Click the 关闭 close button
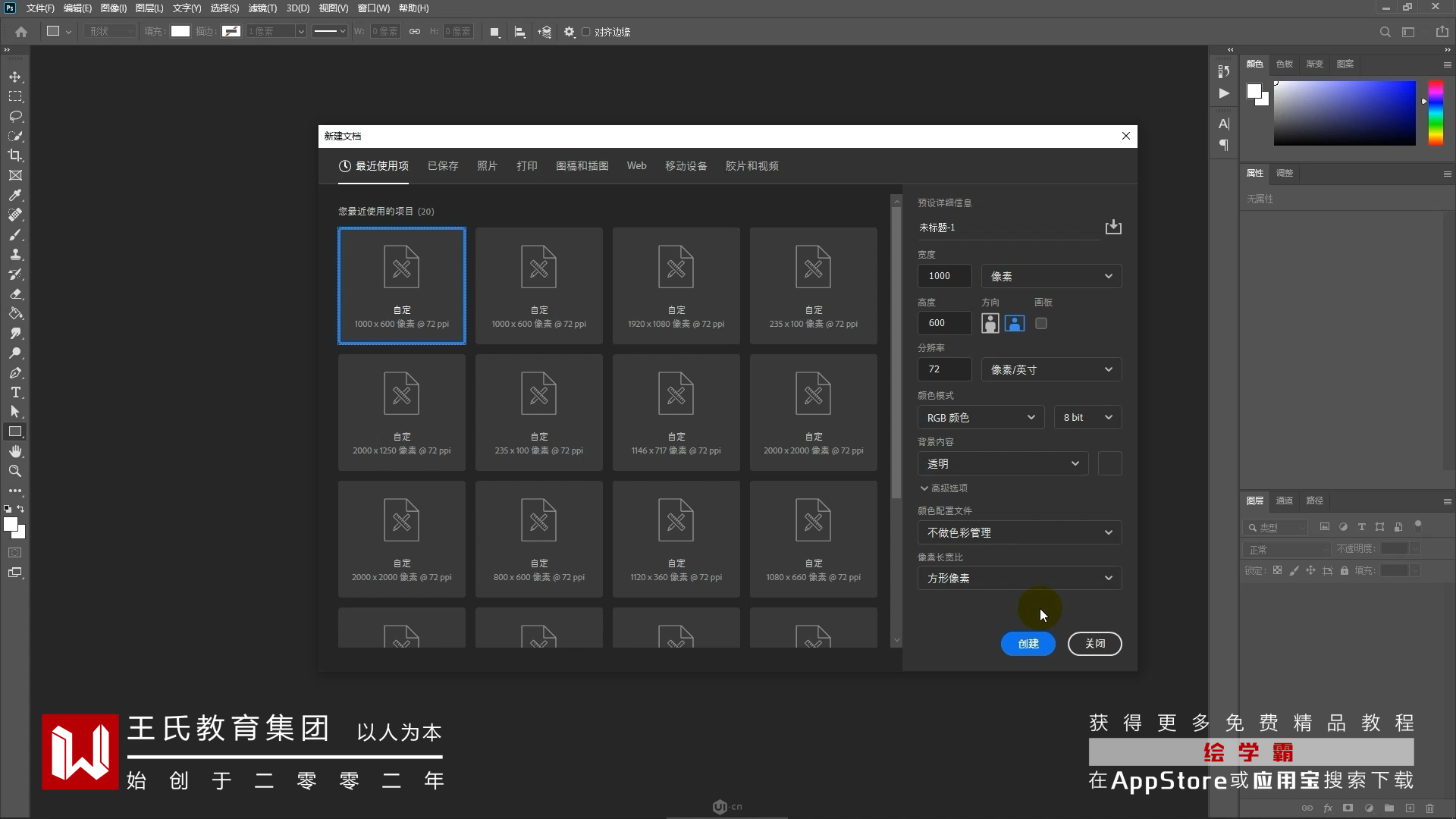Image resolution: width=1456 pixels, height=819 pixels. click(1094, 644)
